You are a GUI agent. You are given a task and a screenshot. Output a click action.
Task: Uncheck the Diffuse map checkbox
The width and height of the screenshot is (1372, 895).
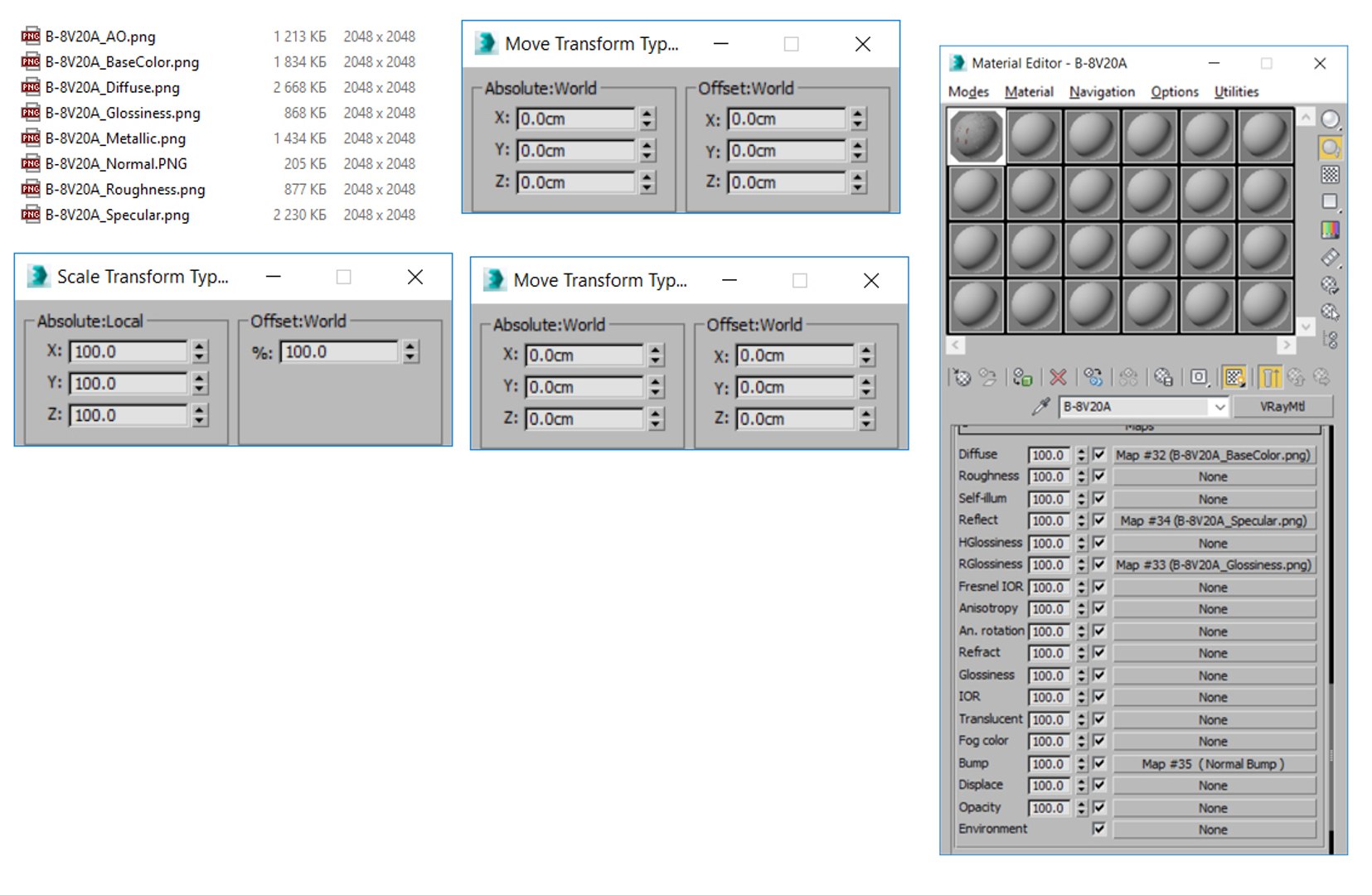(x=1099, y=454)
